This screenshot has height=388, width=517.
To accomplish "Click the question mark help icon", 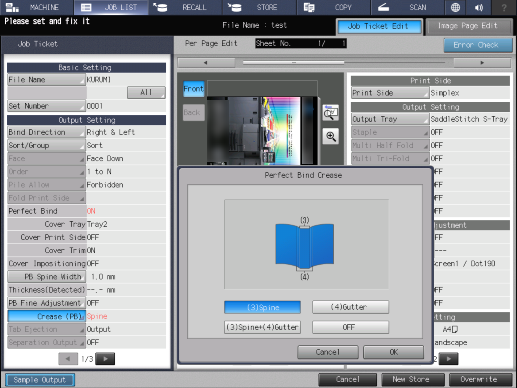I will 504,7.
